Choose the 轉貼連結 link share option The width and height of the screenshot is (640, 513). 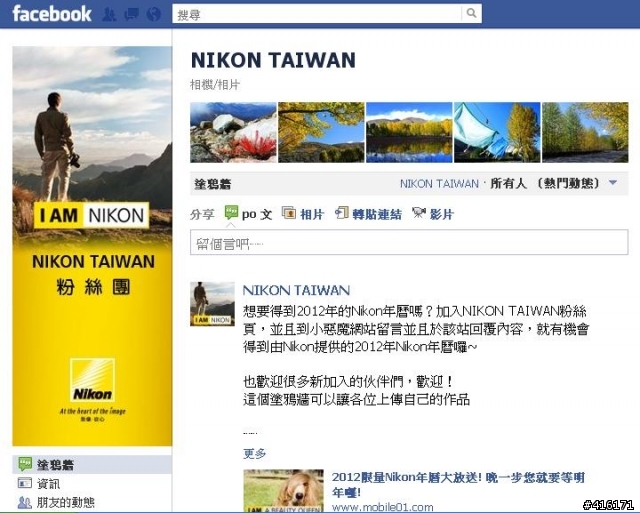(x=368, y=213)
